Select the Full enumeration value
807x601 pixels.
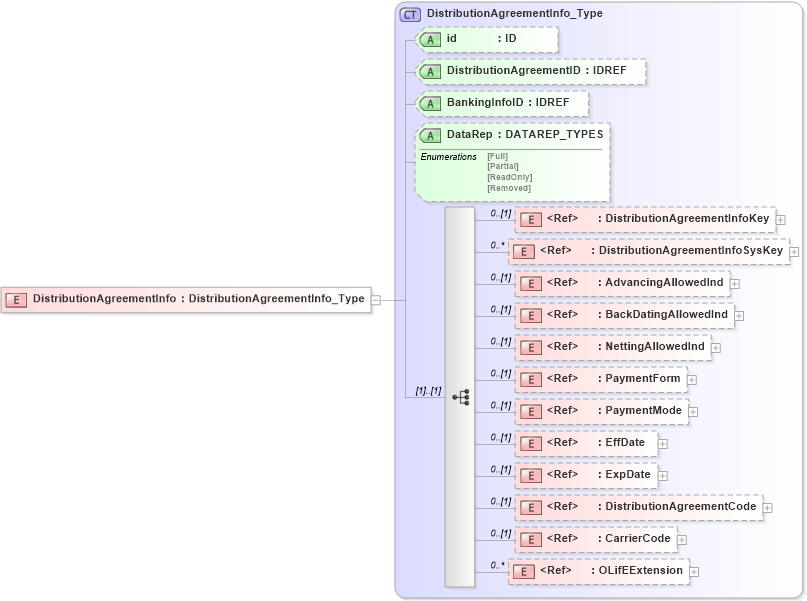(497, 156)
